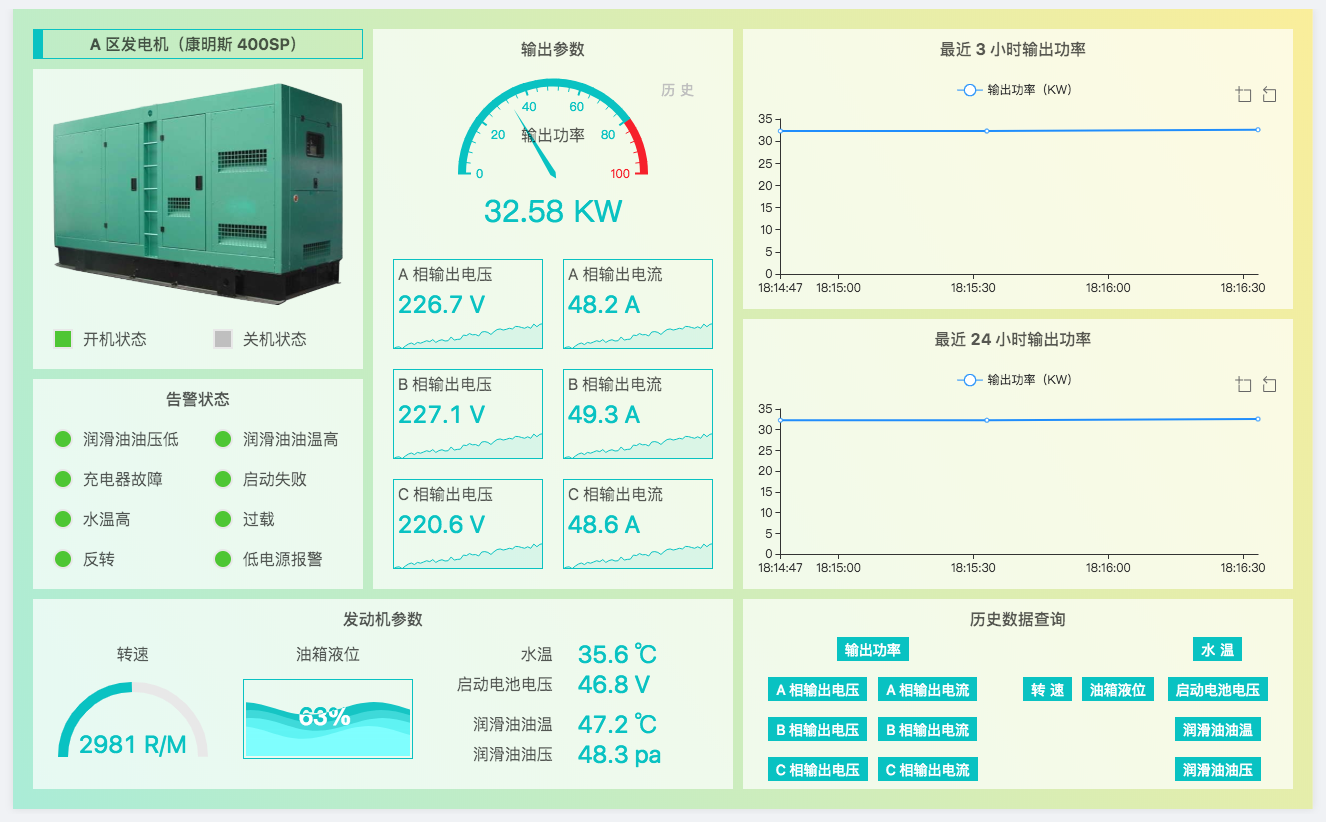Query A 相输出电流 history button

pos(927,690)
